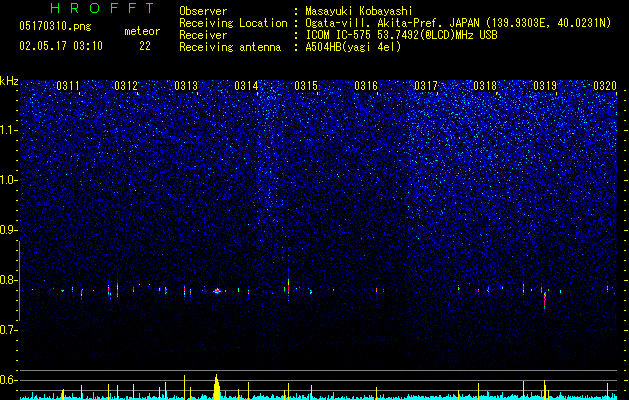Click the 0.7 frequency axis label
The image size is (629, 400).
(9, 330)
